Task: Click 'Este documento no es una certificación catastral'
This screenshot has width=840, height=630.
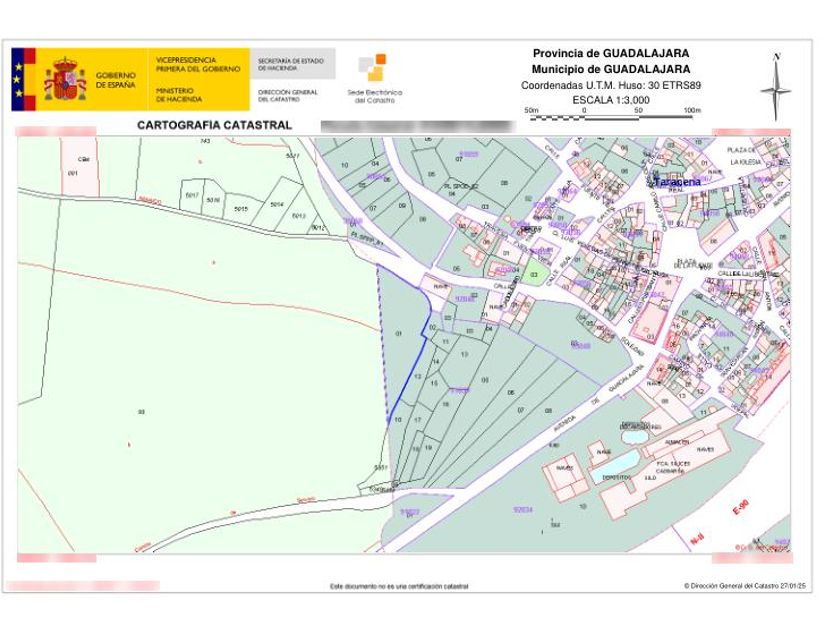Action: 399,587
